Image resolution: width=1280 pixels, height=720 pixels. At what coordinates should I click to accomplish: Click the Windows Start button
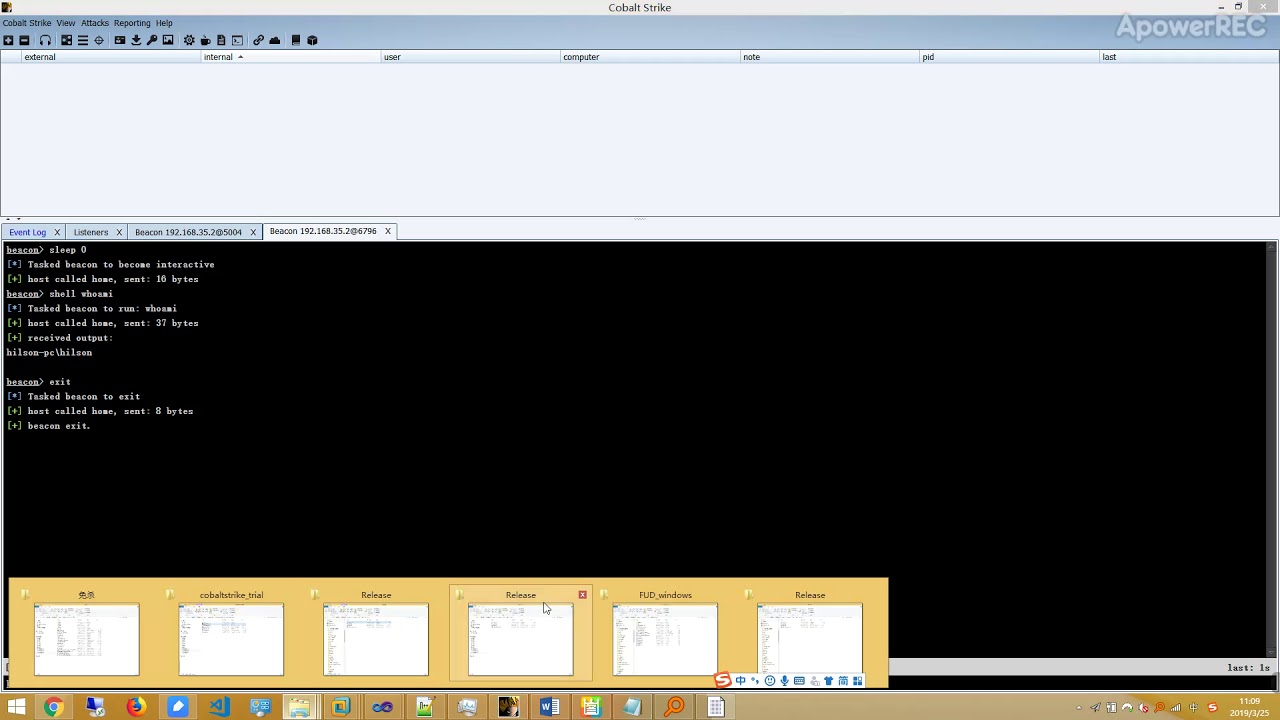tap(16, 707)
